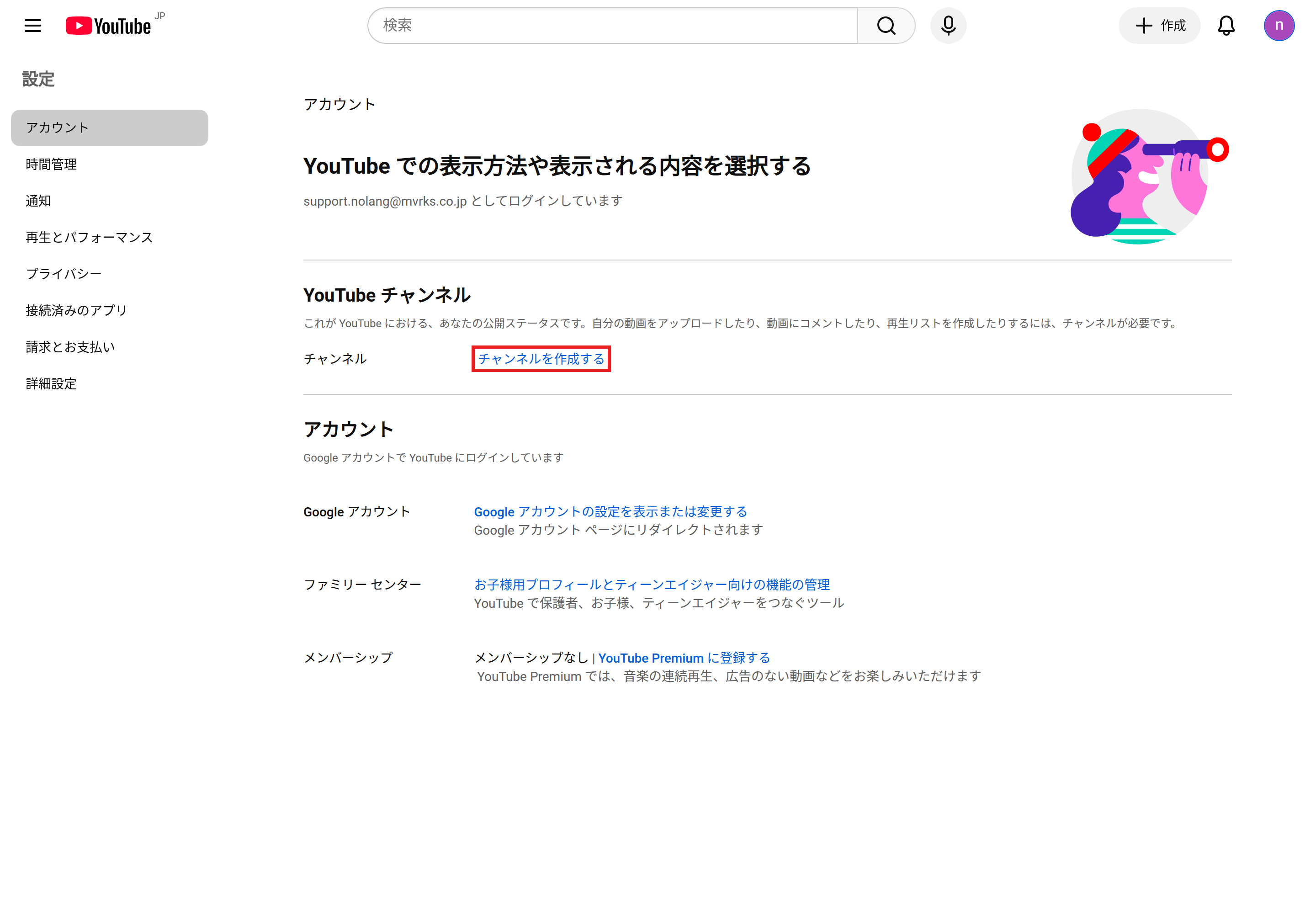Open 接続済みのアプリ settings

point(109,310)
